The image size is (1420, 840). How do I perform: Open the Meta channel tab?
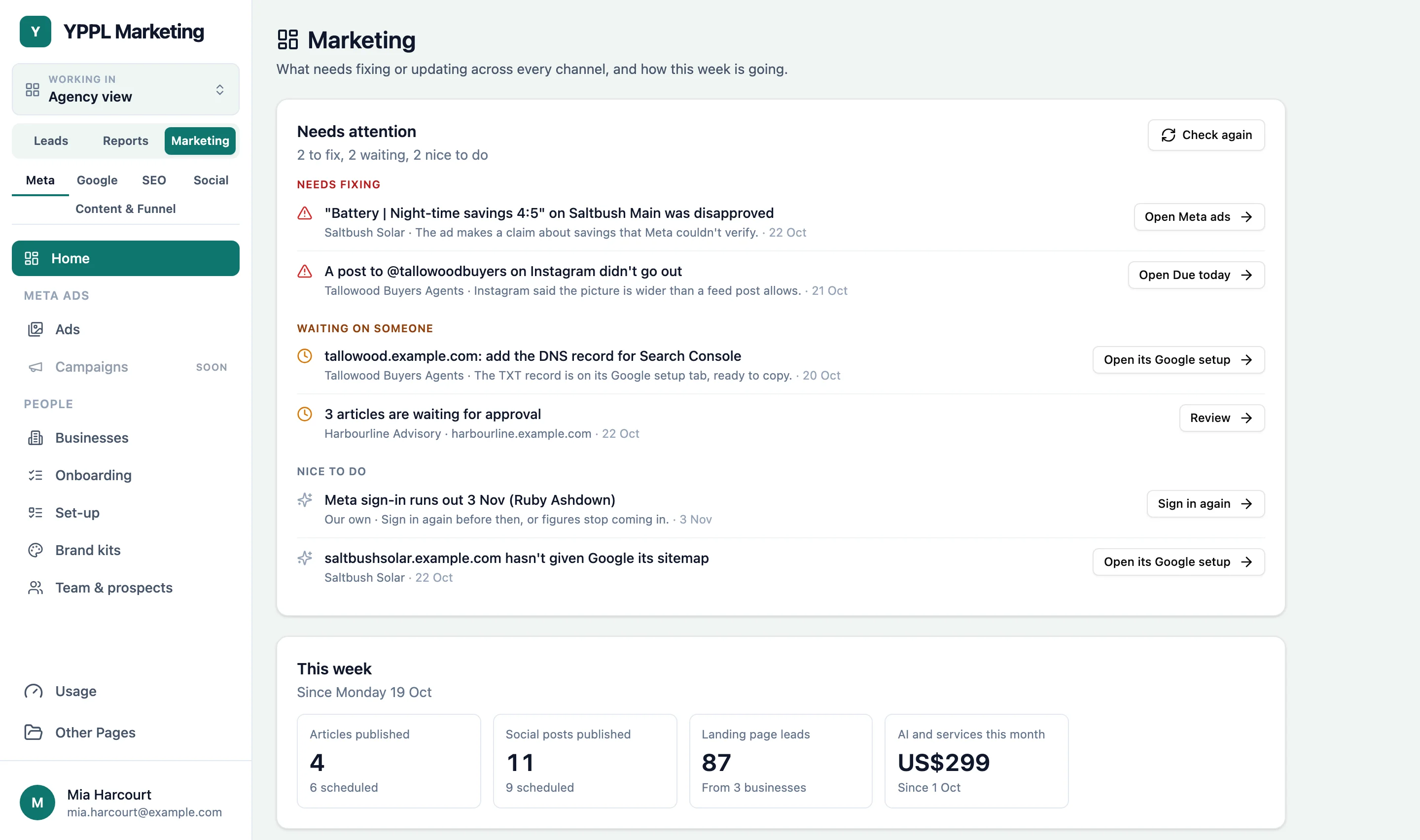click(x=40, y=180)
